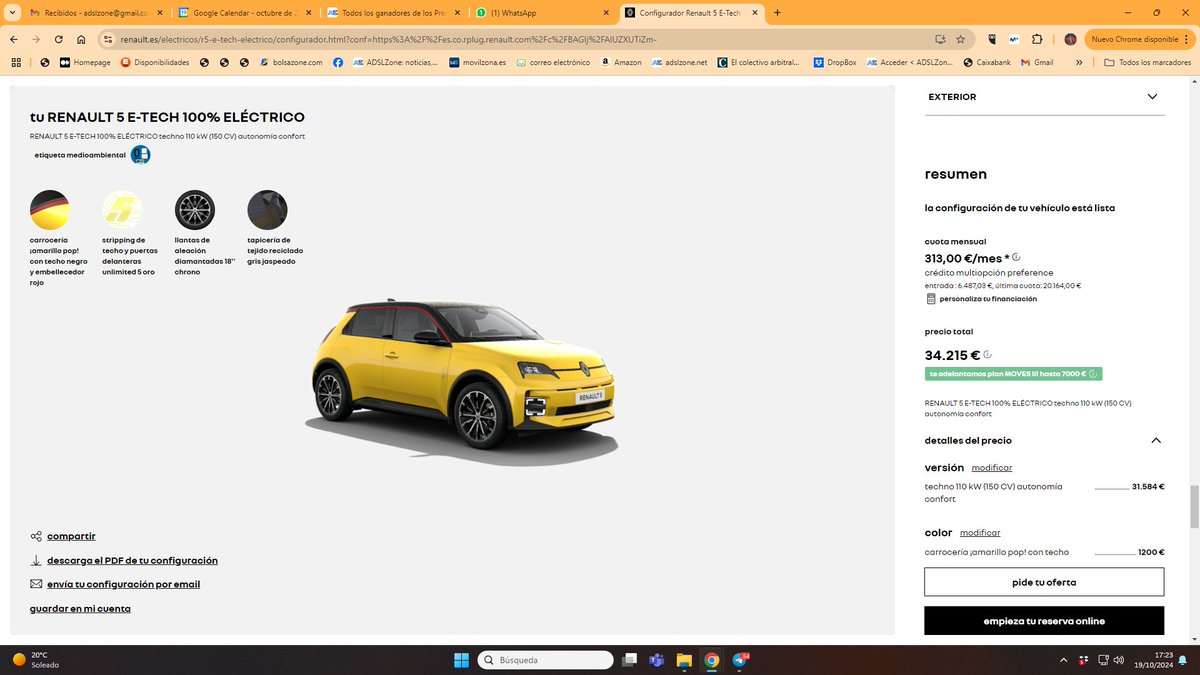Open Telegram from the taskbar
Screen dimensions: 1200x675
tap(740, 660)
